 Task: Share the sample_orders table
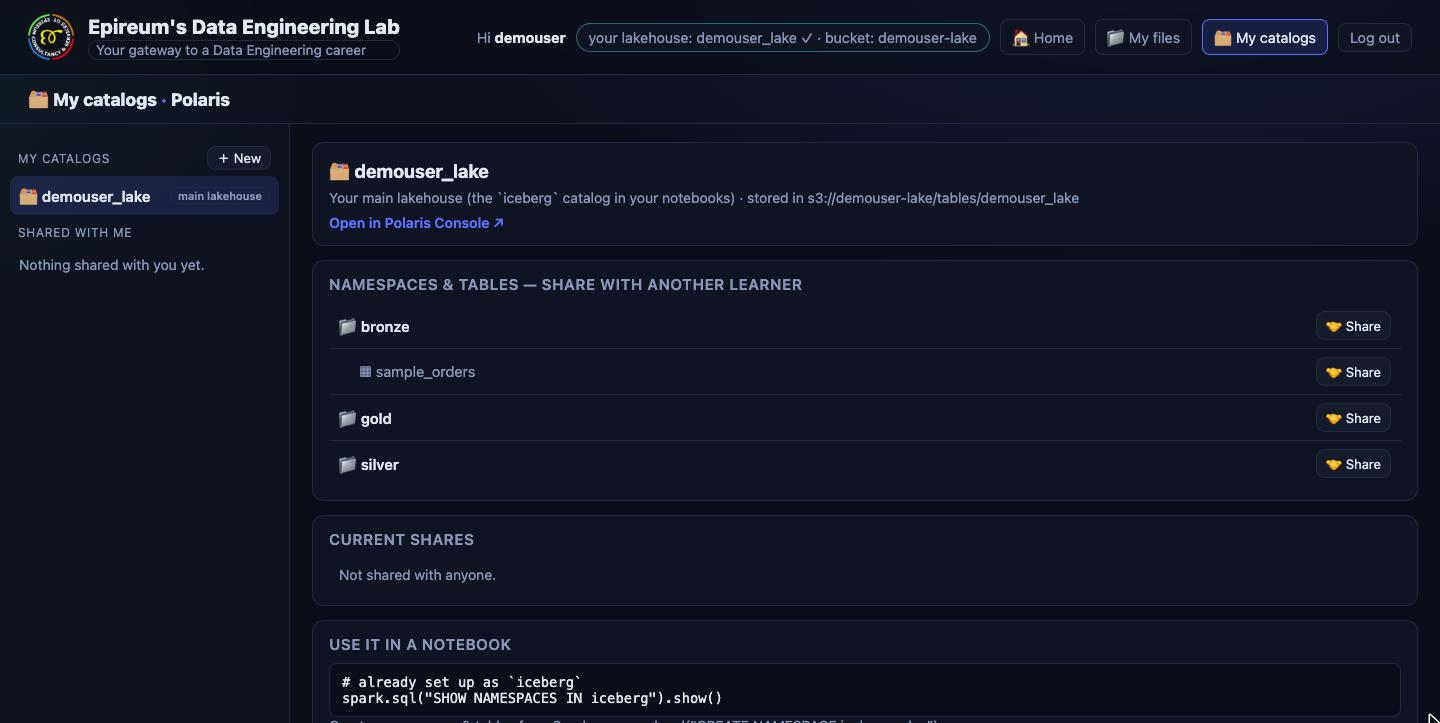point(1353,372)
